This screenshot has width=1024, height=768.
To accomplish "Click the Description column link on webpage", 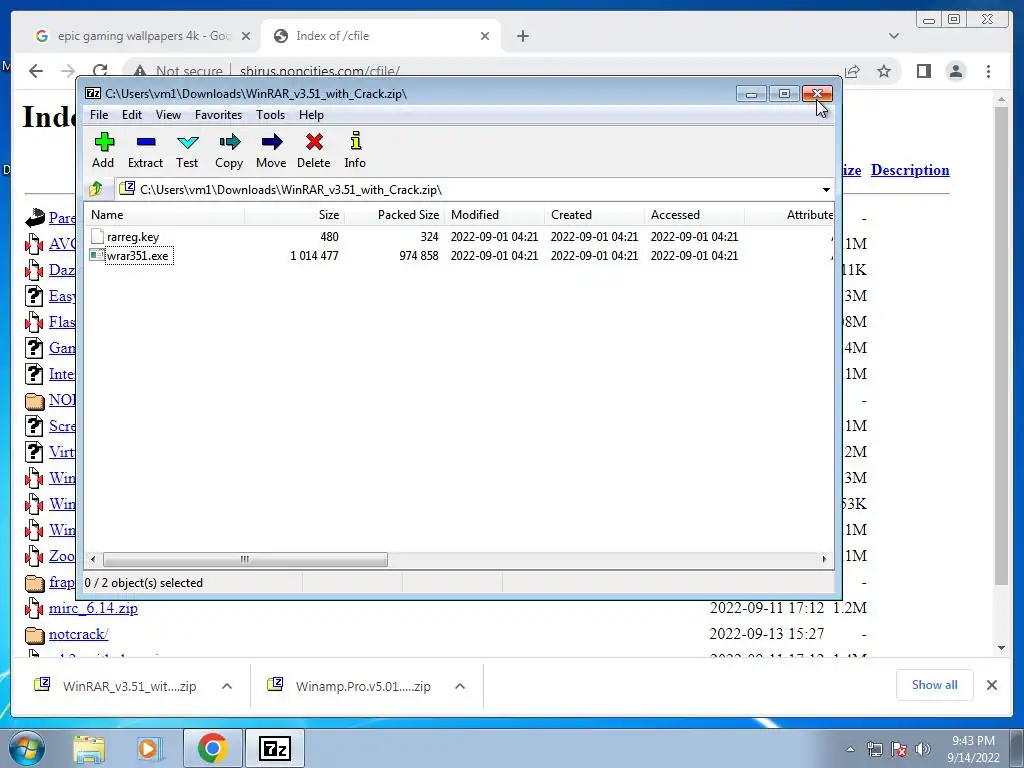I will [910, 170].
